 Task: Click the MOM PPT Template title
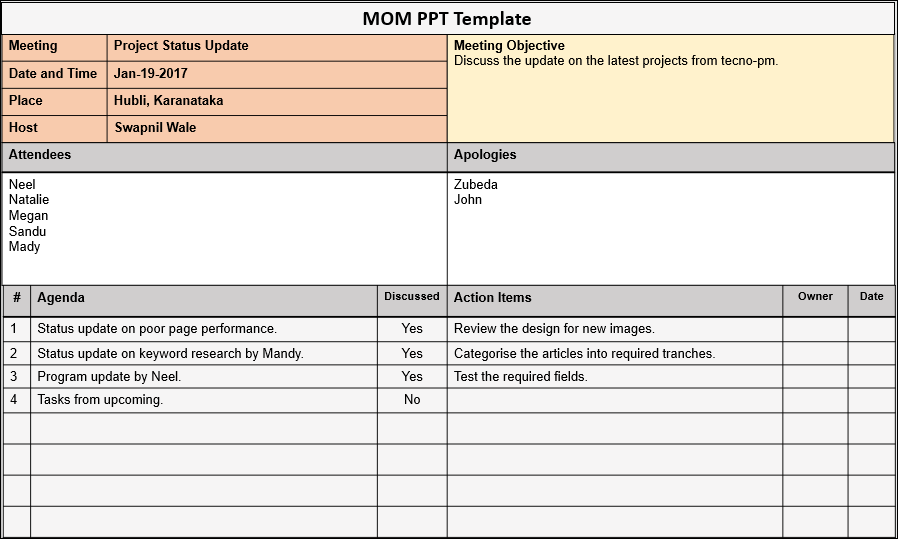click(x=447, y=19)
